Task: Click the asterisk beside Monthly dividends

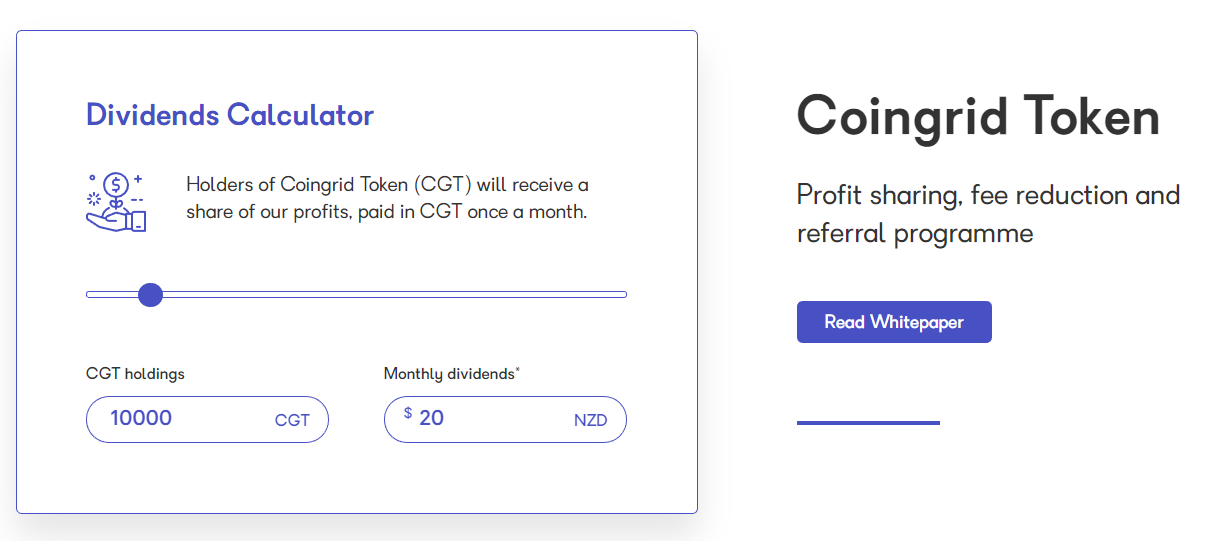Action: [517, 370]
